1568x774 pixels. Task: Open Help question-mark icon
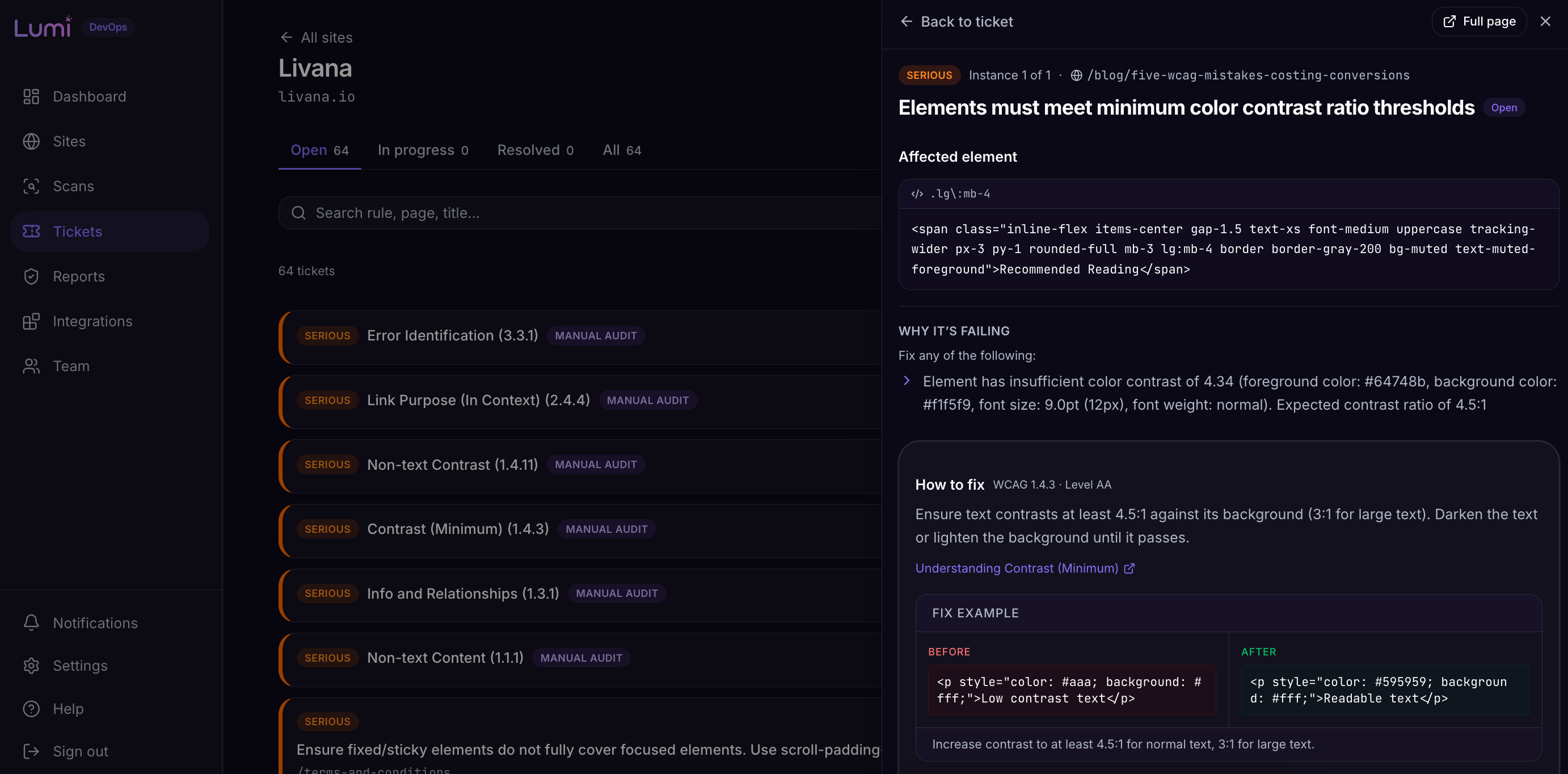pos(31,709)
